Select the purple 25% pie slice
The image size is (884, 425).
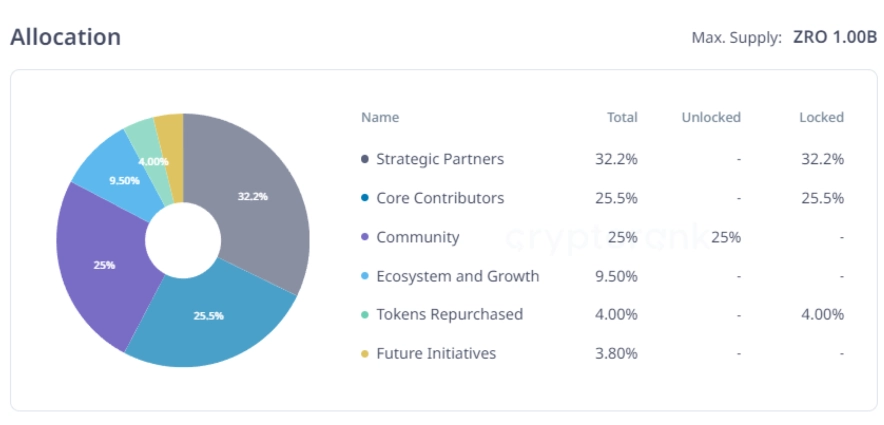point(103,264)
